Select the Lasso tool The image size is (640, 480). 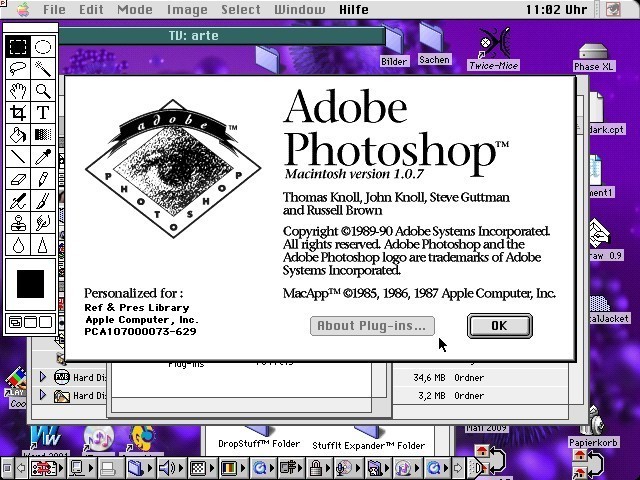(x=18, y=68)
